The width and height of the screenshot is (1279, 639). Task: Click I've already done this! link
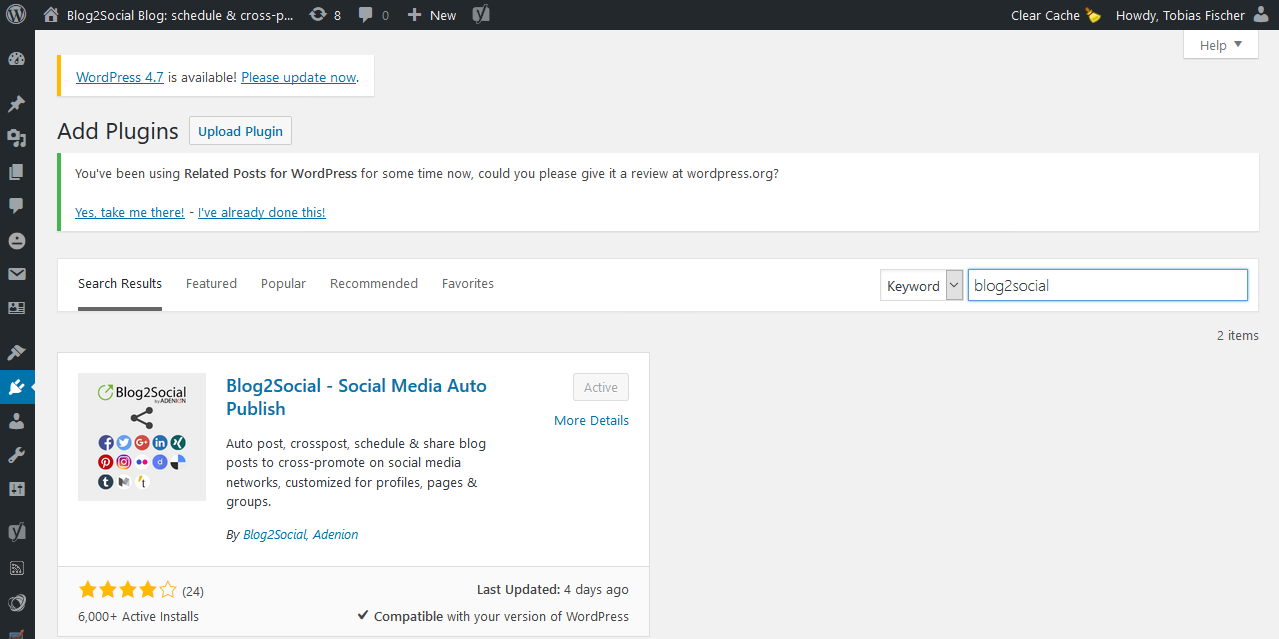coord(262,212)
